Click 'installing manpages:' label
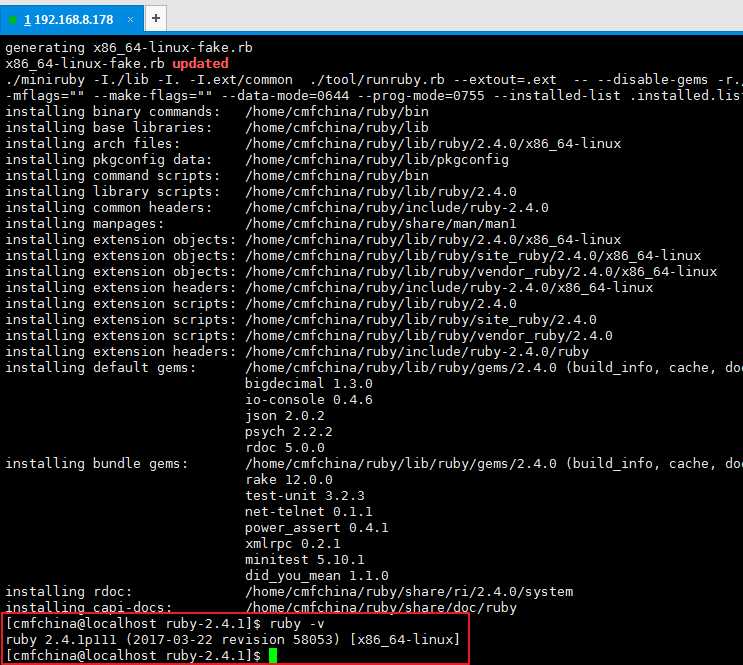 (85, 224)
